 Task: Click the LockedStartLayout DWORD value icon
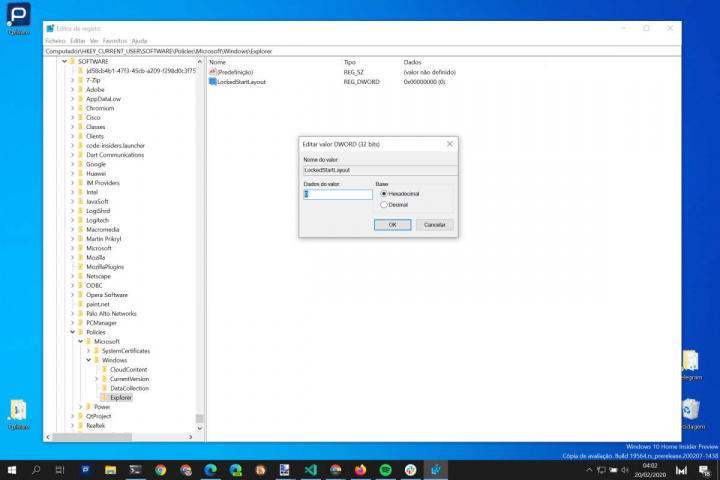(213, 82)
